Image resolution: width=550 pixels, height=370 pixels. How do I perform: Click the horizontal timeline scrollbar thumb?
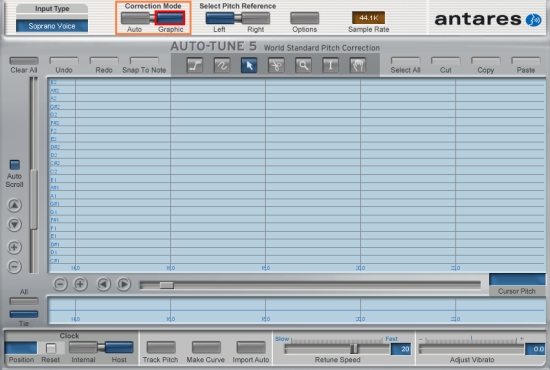click(x=167, y=285)
